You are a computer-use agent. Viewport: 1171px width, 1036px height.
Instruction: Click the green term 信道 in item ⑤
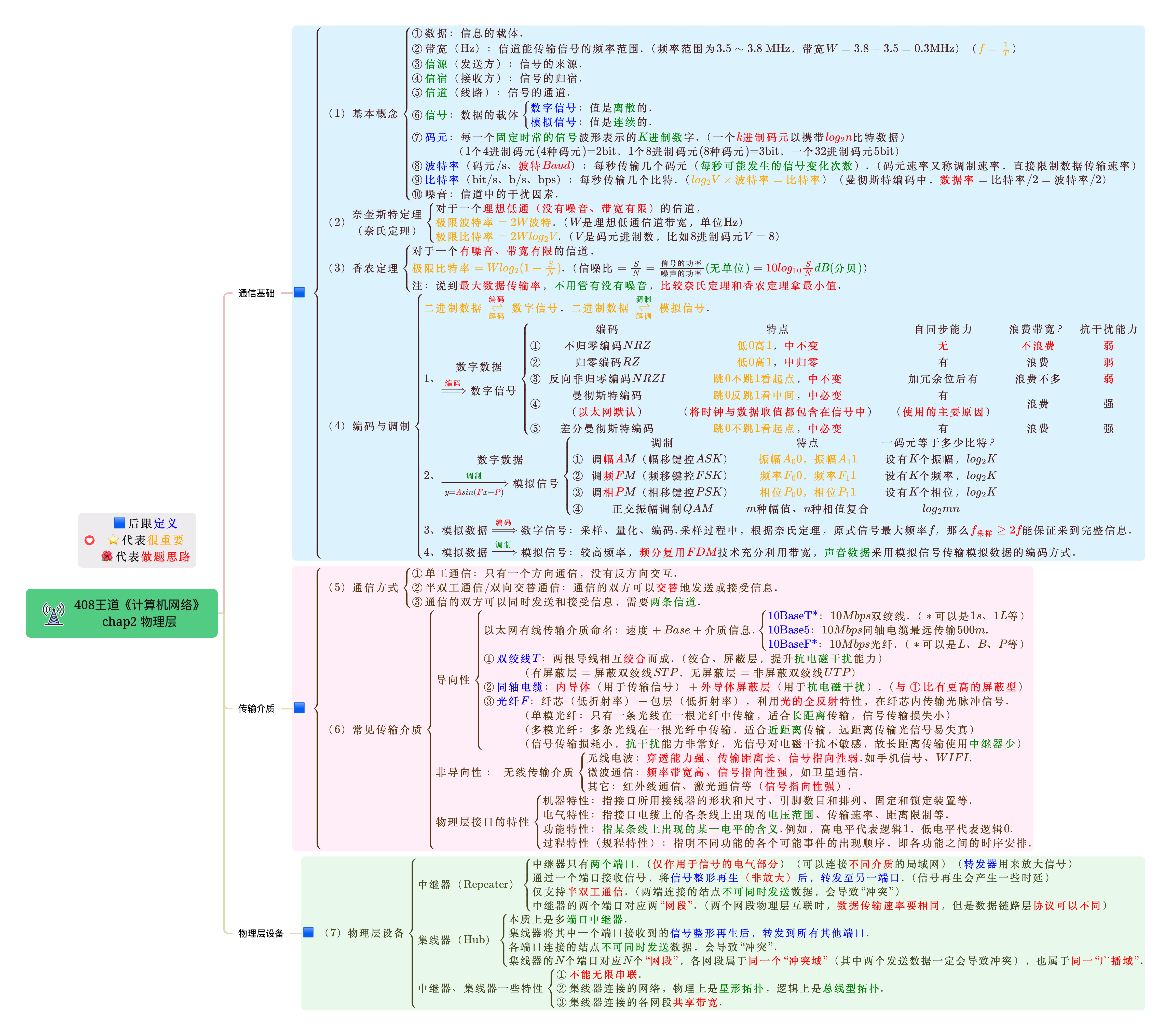coord(436,92)
